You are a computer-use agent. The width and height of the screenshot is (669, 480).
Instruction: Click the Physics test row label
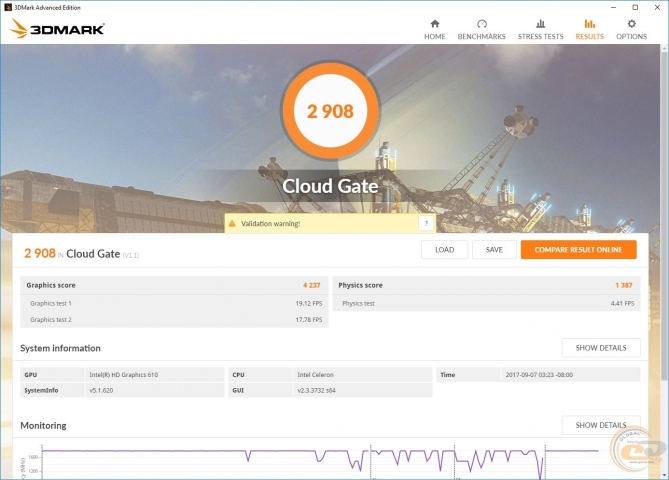pos(358,303)
